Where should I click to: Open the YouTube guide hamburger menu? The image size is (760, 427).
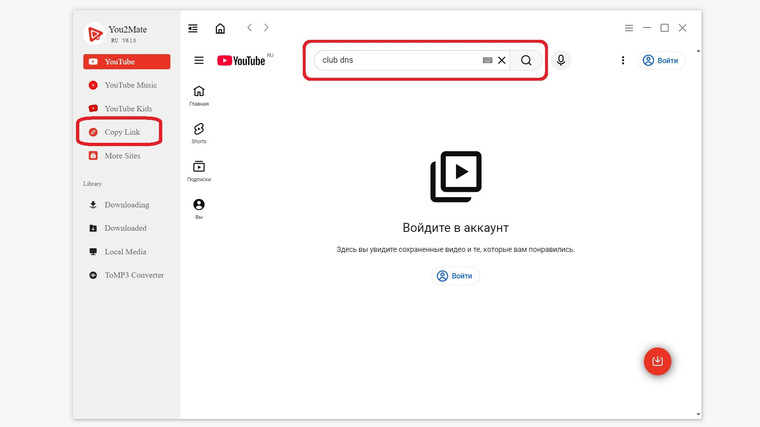(199, 61)
